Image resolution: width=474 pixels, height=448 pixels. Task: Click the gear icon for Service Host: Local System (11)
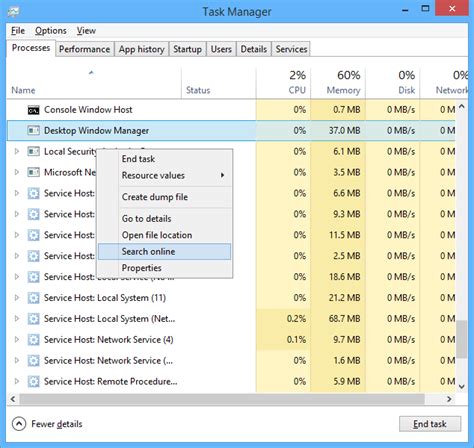coord(33,298)
